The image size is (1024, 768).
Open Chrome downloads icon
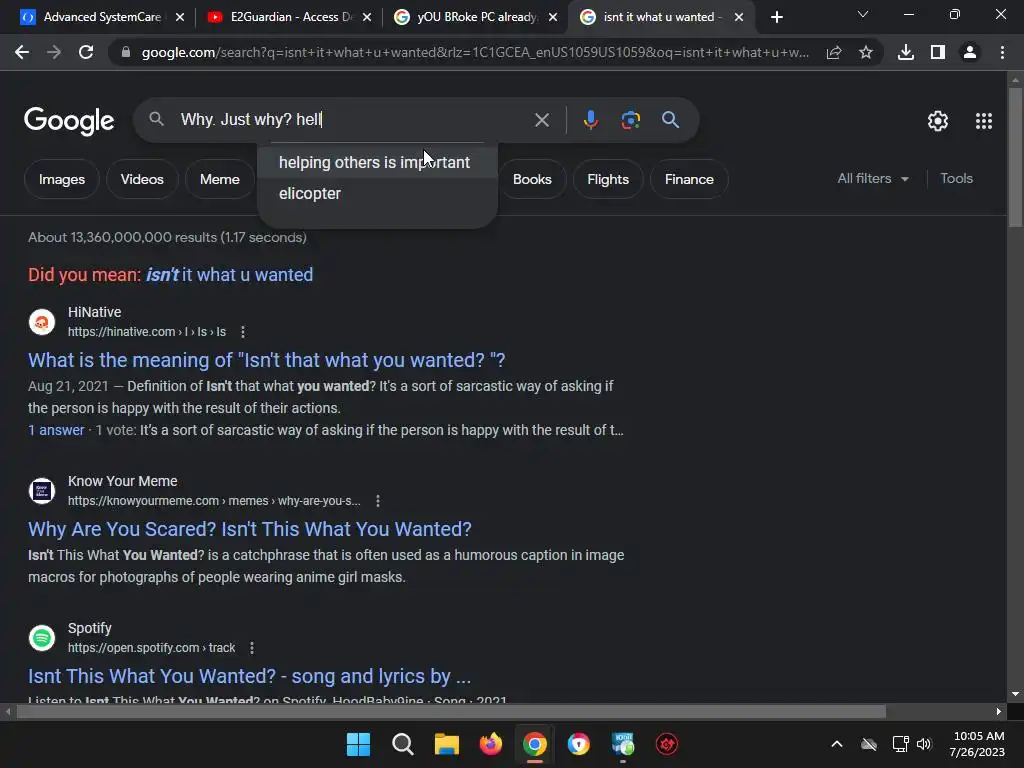[x=906, y=52]
